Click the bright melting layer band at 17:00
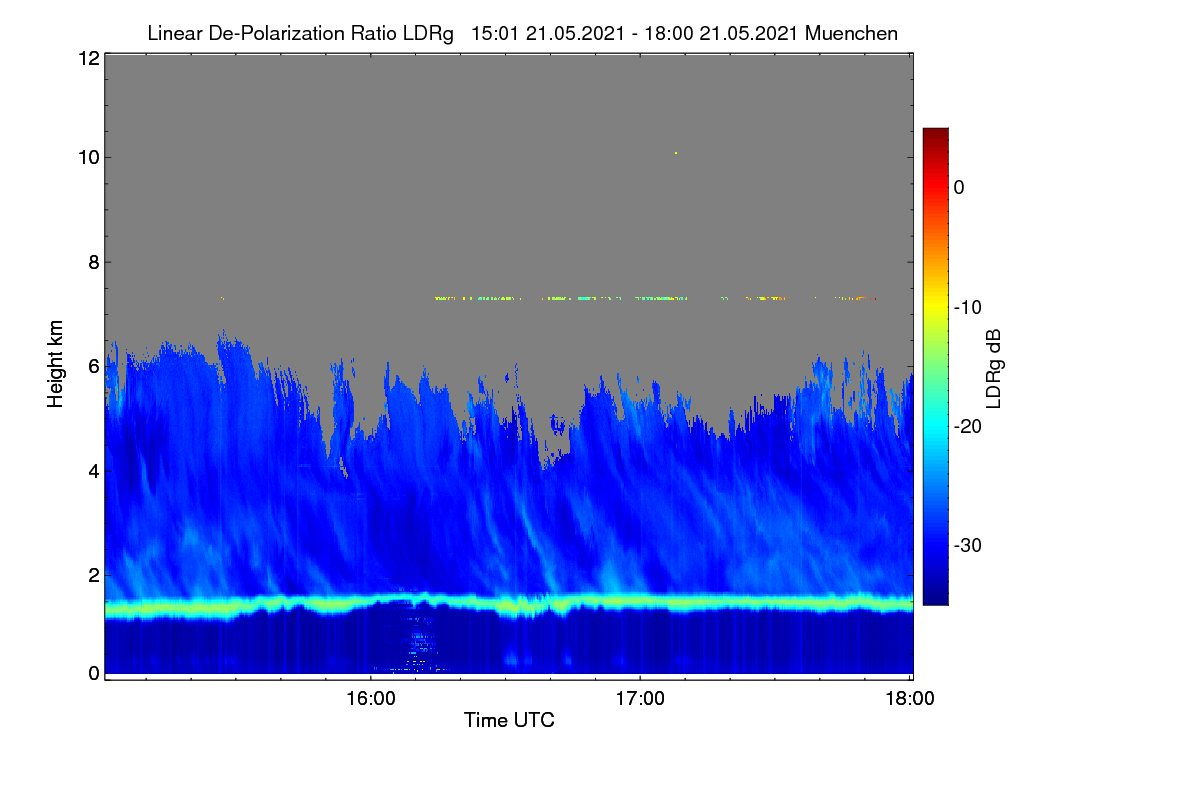The height and width of the screenshot is (800, 1200). tap(640, 601)
